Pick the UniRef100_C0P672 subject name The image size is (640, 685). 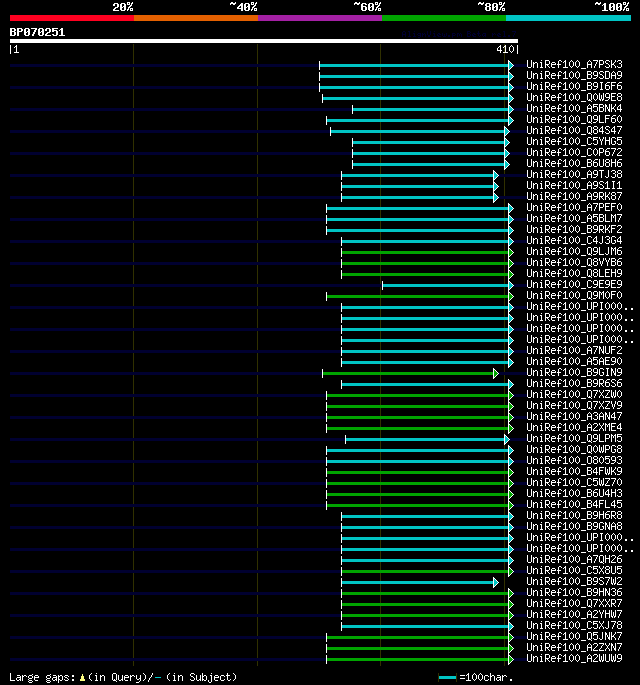coord(574,152)
